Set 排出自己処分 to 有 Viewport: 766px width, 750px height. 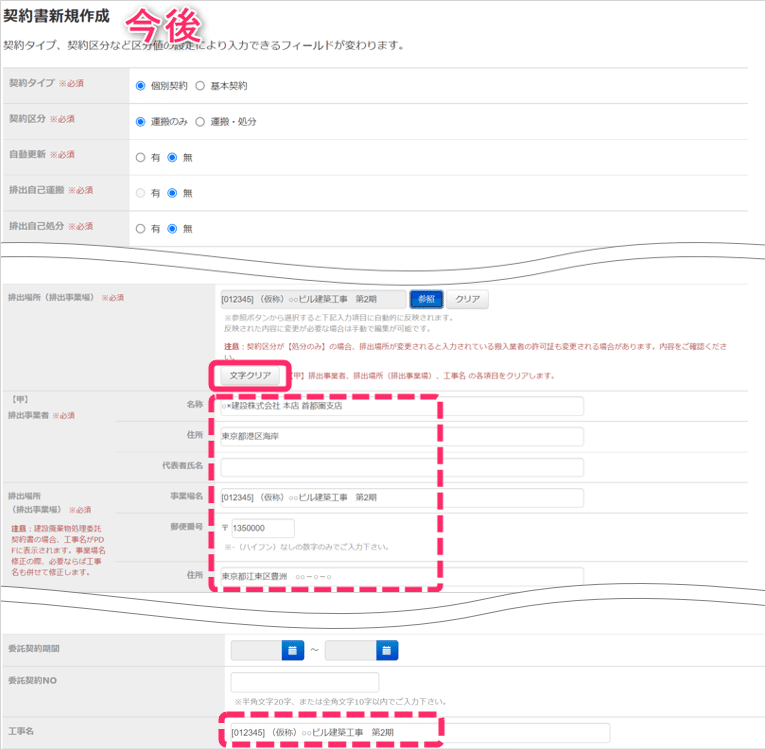(x=141, y=228)
